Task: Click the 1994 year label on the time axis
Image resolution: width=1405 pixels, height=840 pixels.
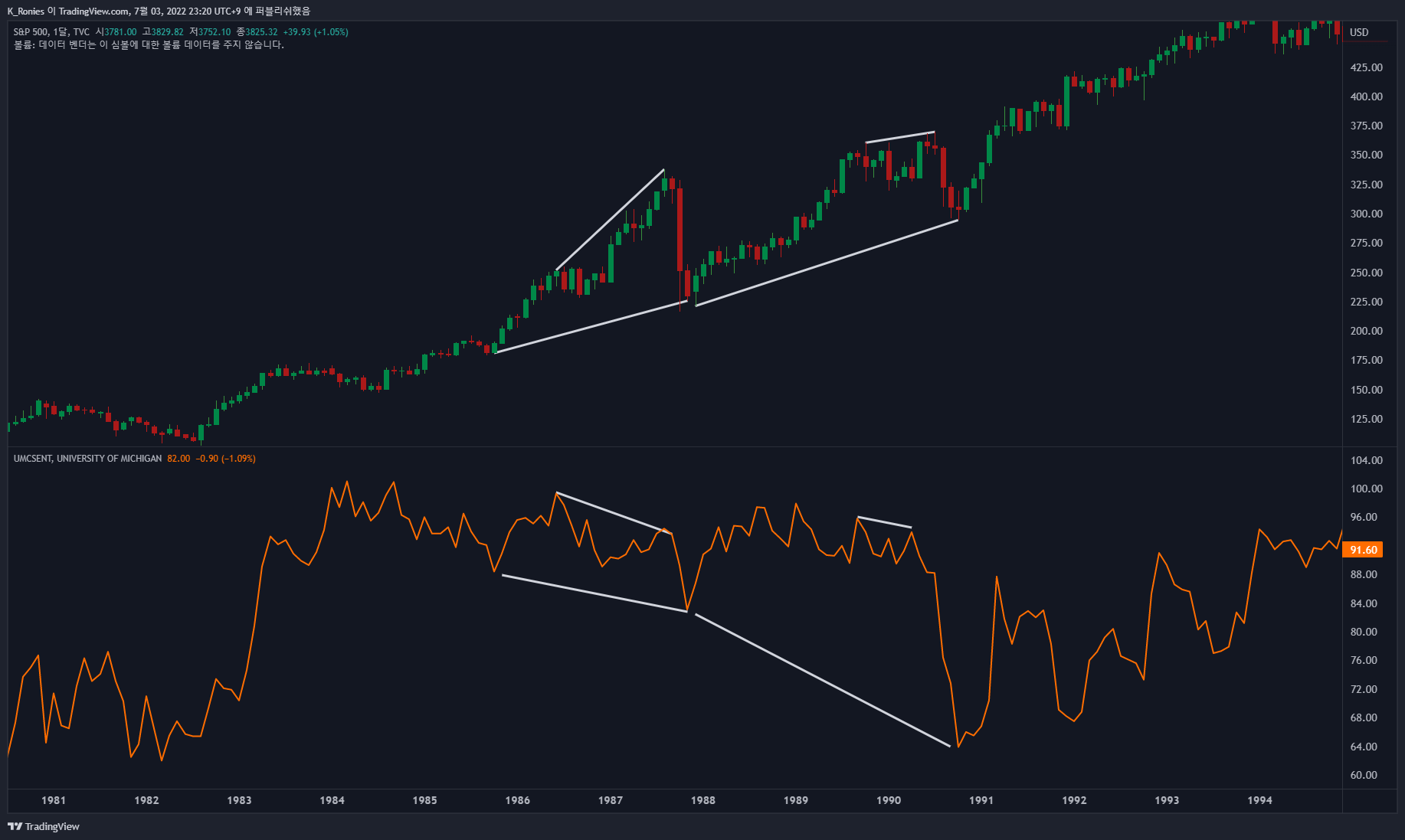Action: [x=1259, y=800]
